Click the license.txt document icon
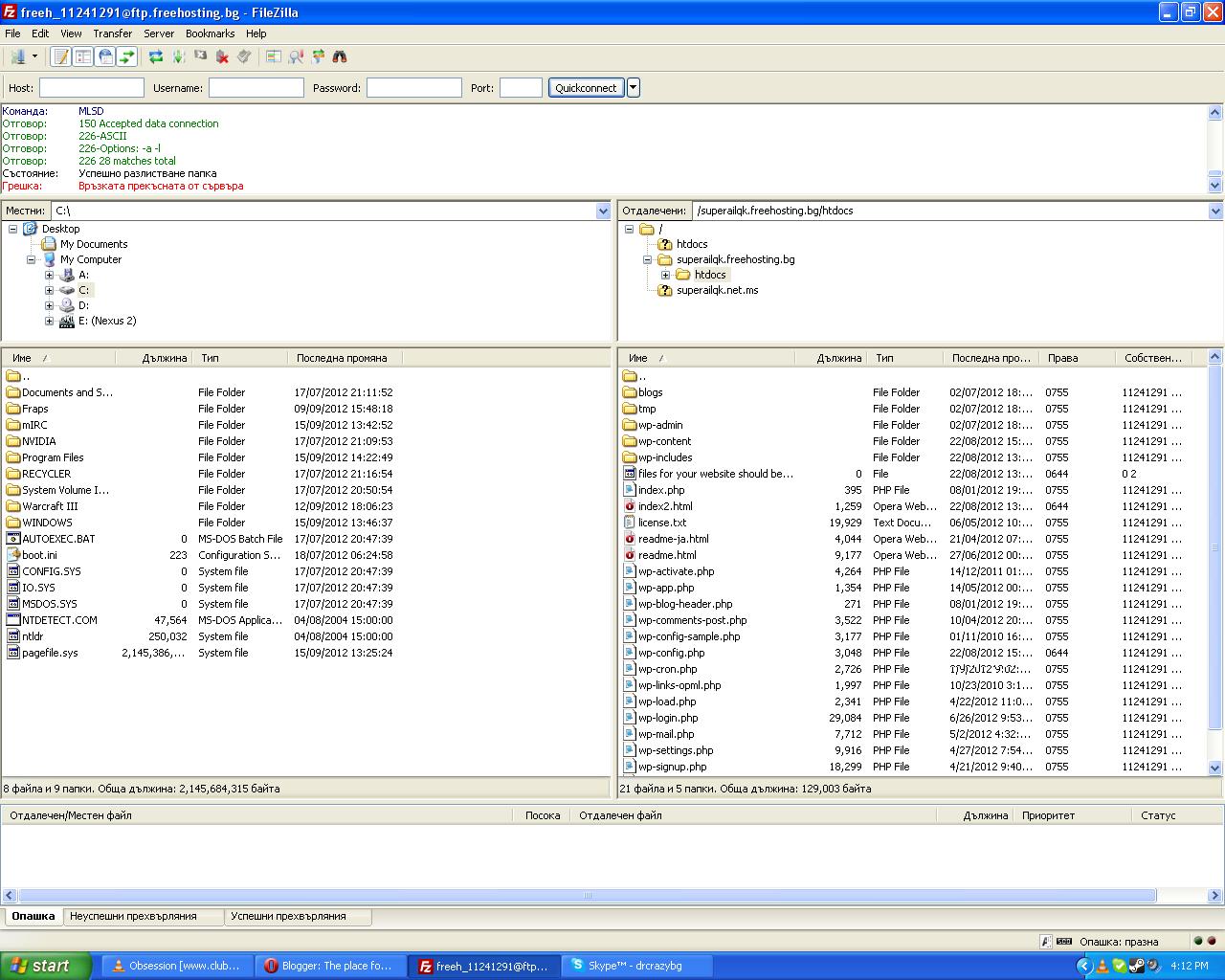The width and height of the screenshot is (1225, 980). [630, 523]
